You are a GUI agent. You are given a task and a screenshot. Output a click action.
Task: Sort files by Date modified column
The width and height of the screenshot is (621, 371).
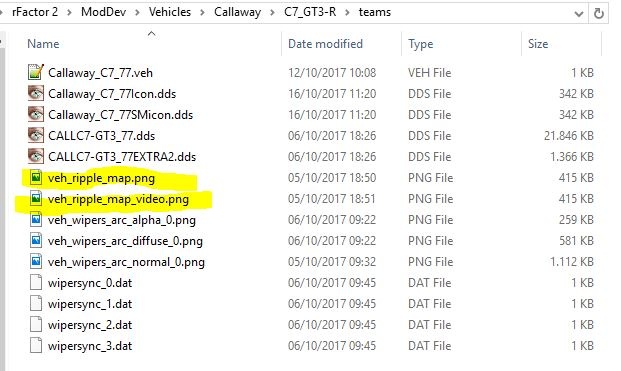pos(325,44)
